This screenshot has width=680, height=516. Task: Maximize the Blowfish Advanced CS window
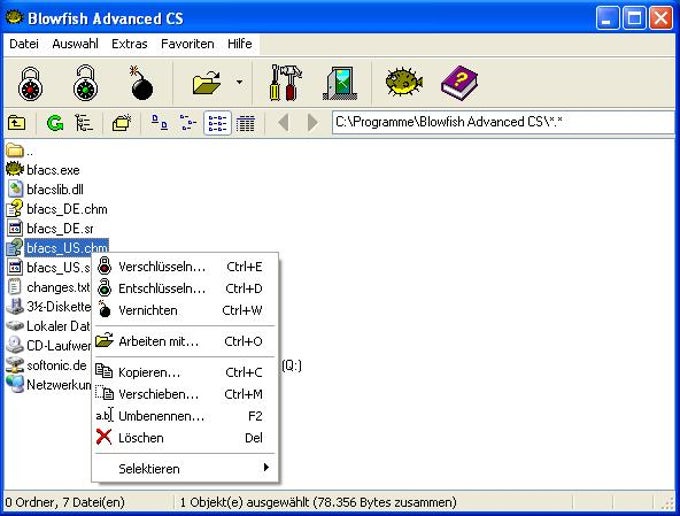[634, 18]
